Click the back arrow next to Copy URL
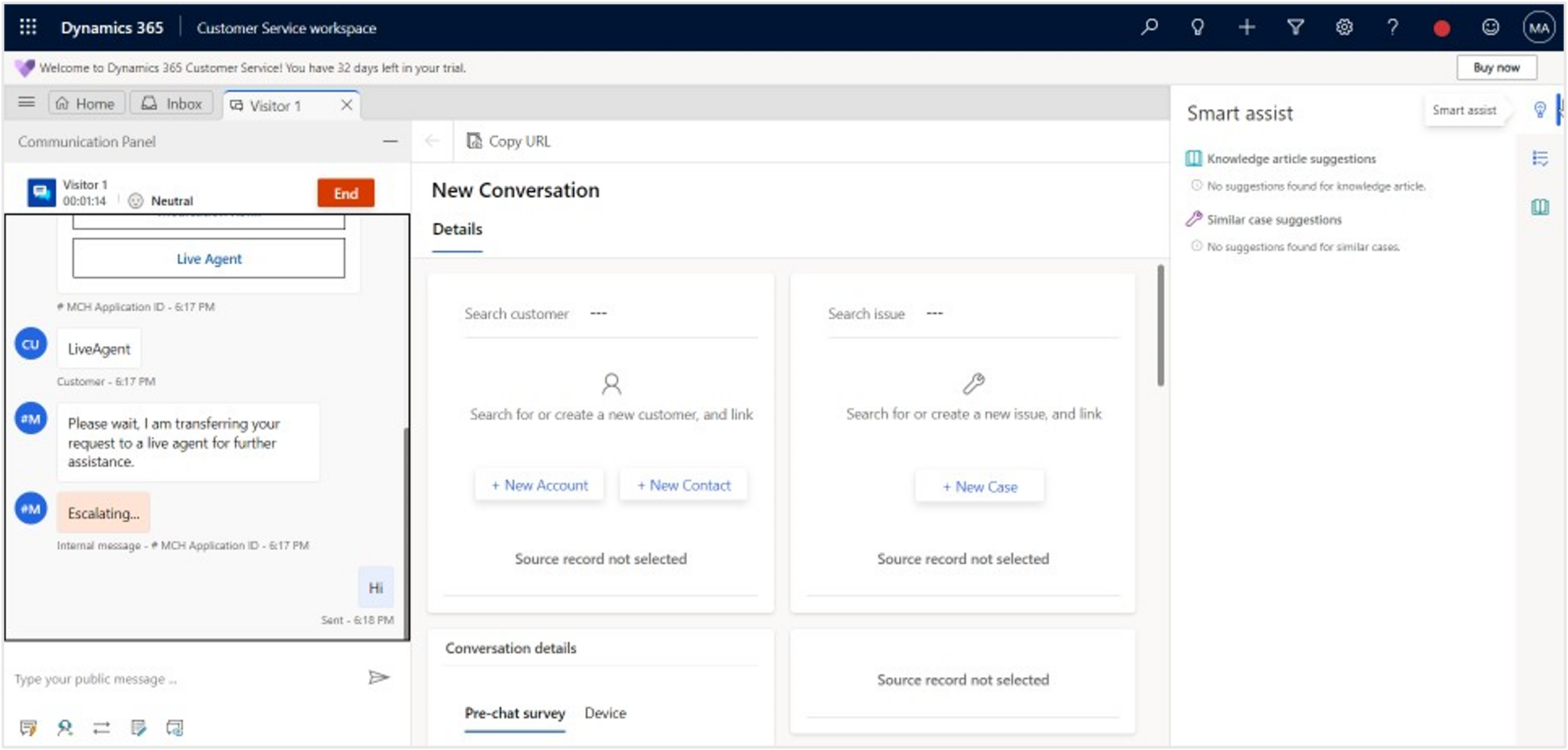1568x750 pixels. (x=432, y=141)
